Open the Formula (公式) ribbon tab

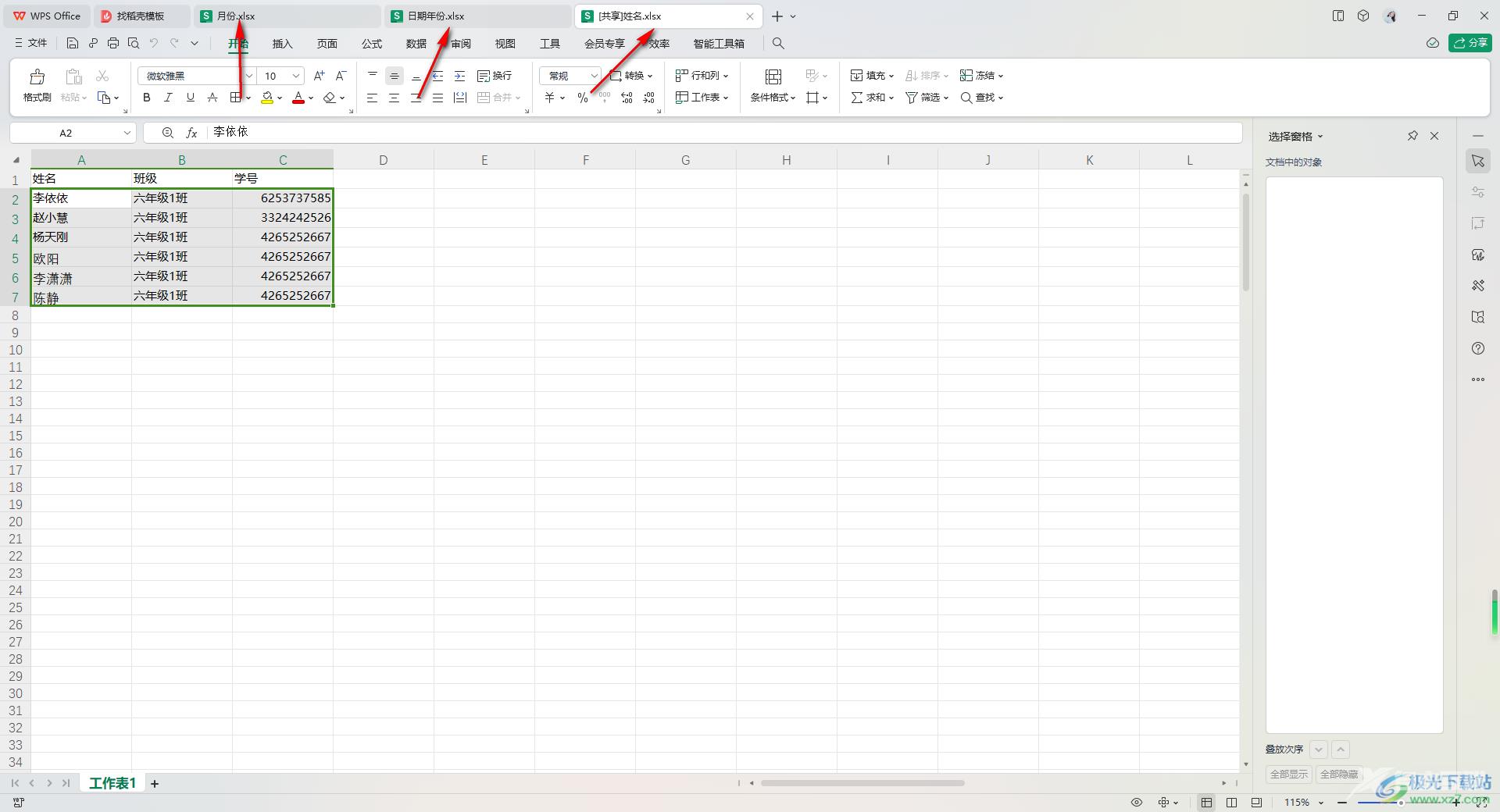pos(372,44)
